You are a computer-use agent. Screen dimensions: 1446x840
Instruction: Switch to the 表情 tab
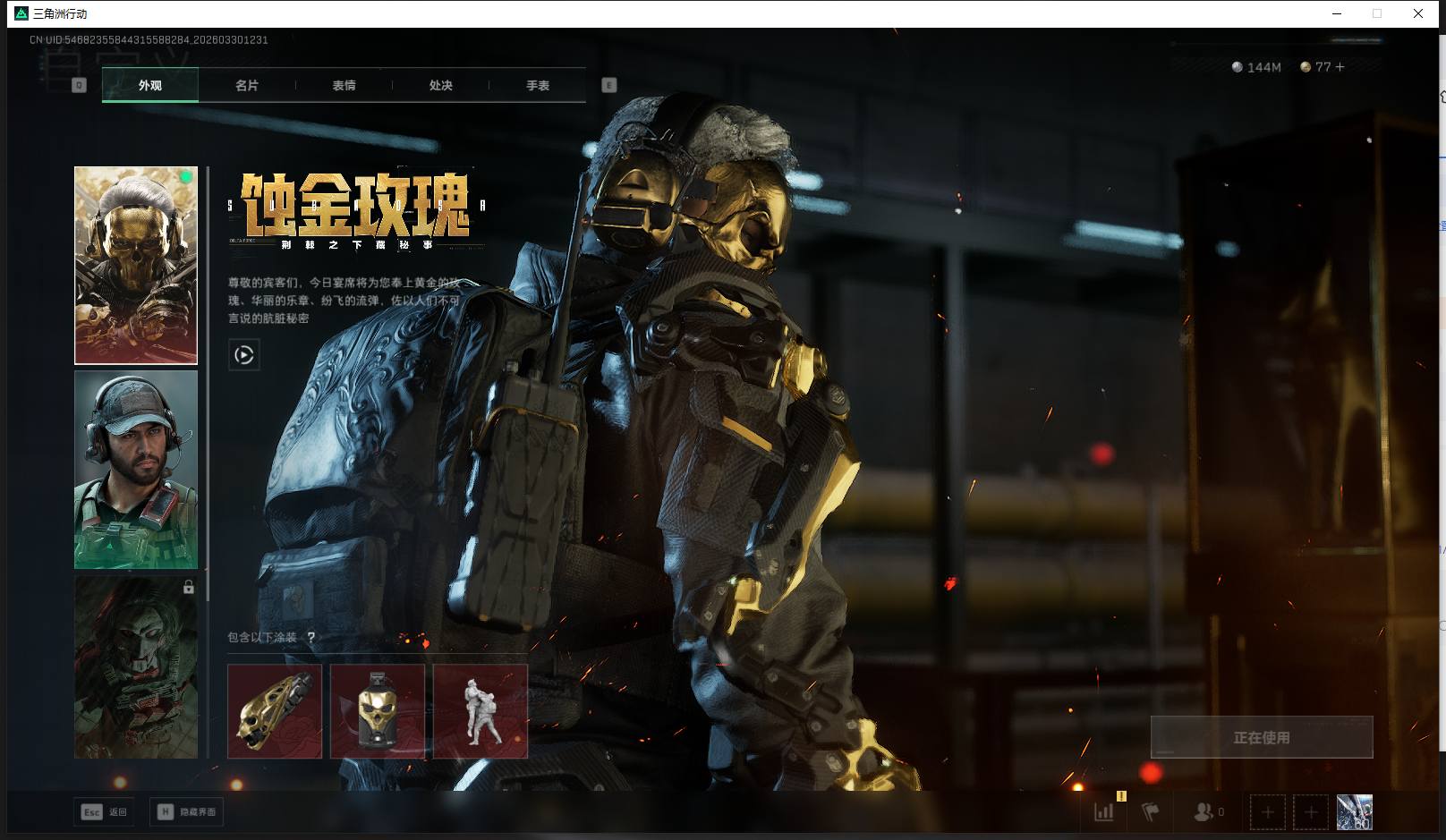[344, 86]
